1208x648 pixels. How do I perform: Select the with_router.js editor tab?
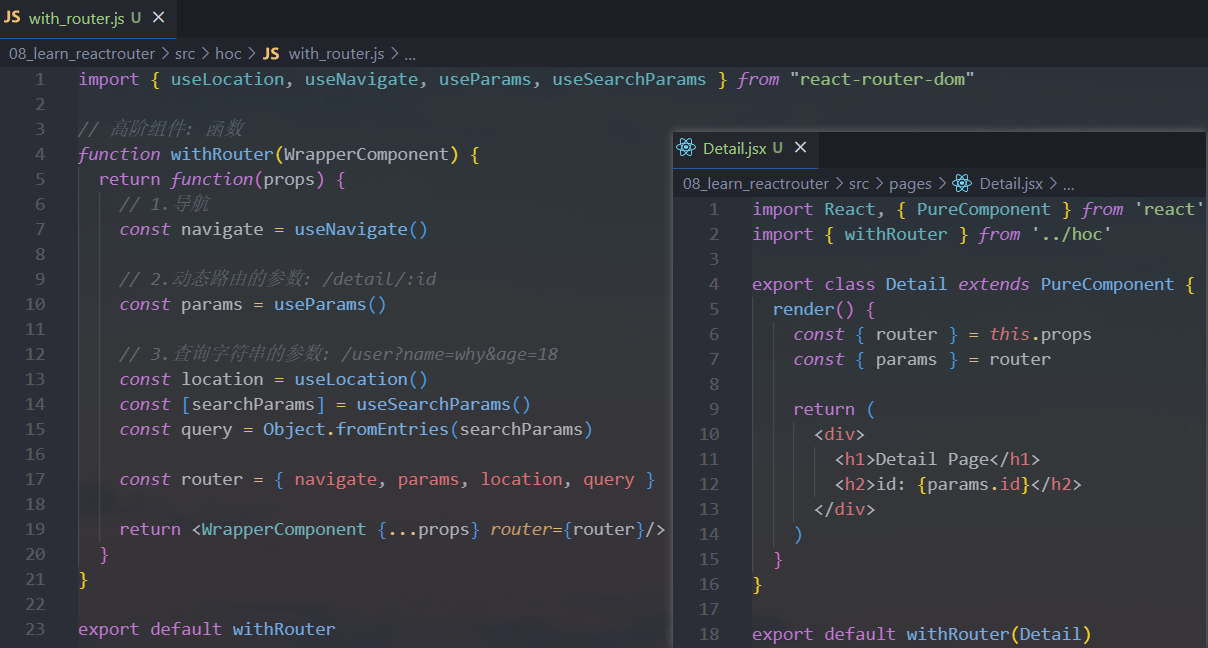click(x=88, y=18)
